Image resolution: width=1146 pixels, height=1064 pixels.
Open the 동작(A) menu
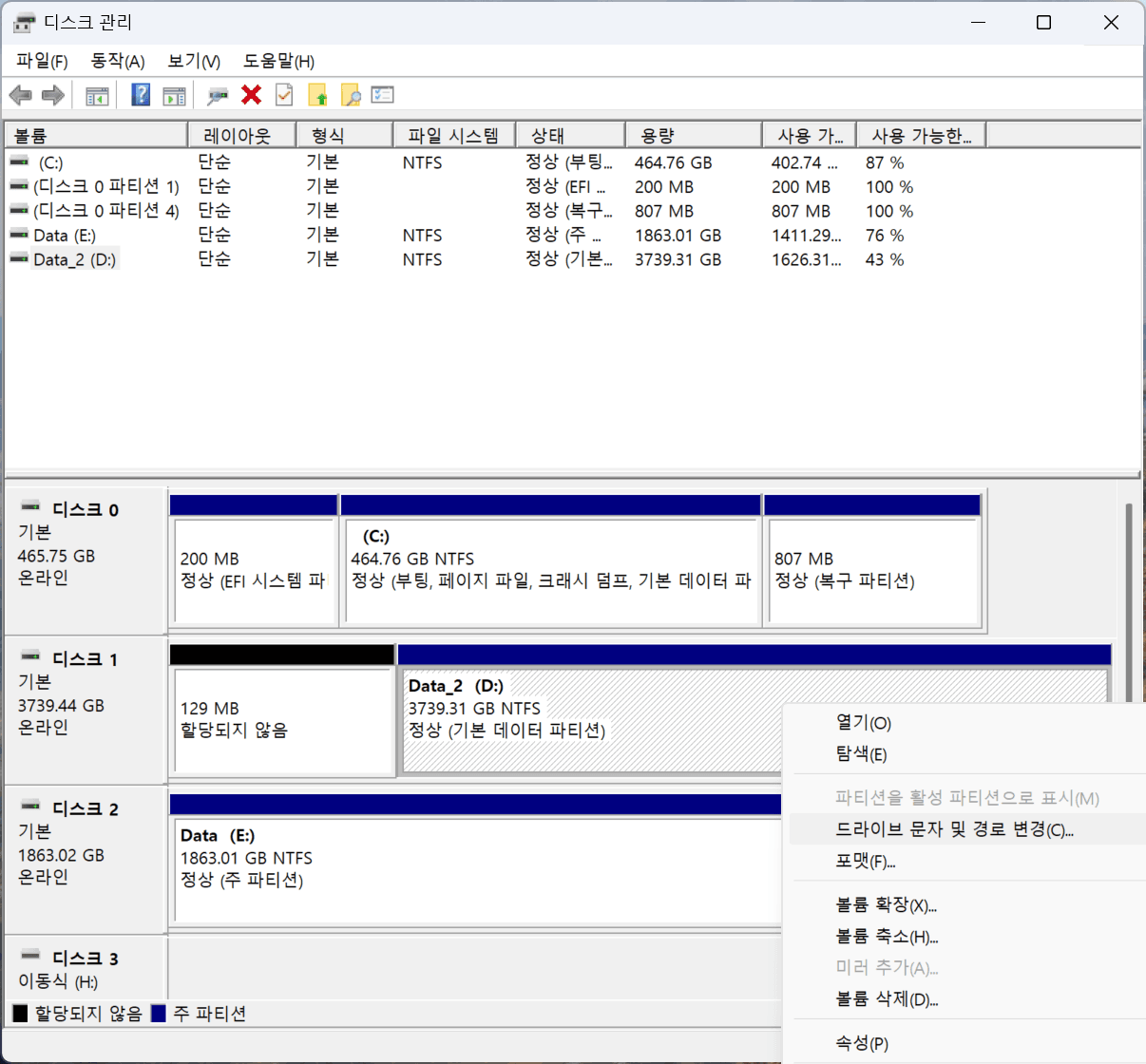coord(118,61)
